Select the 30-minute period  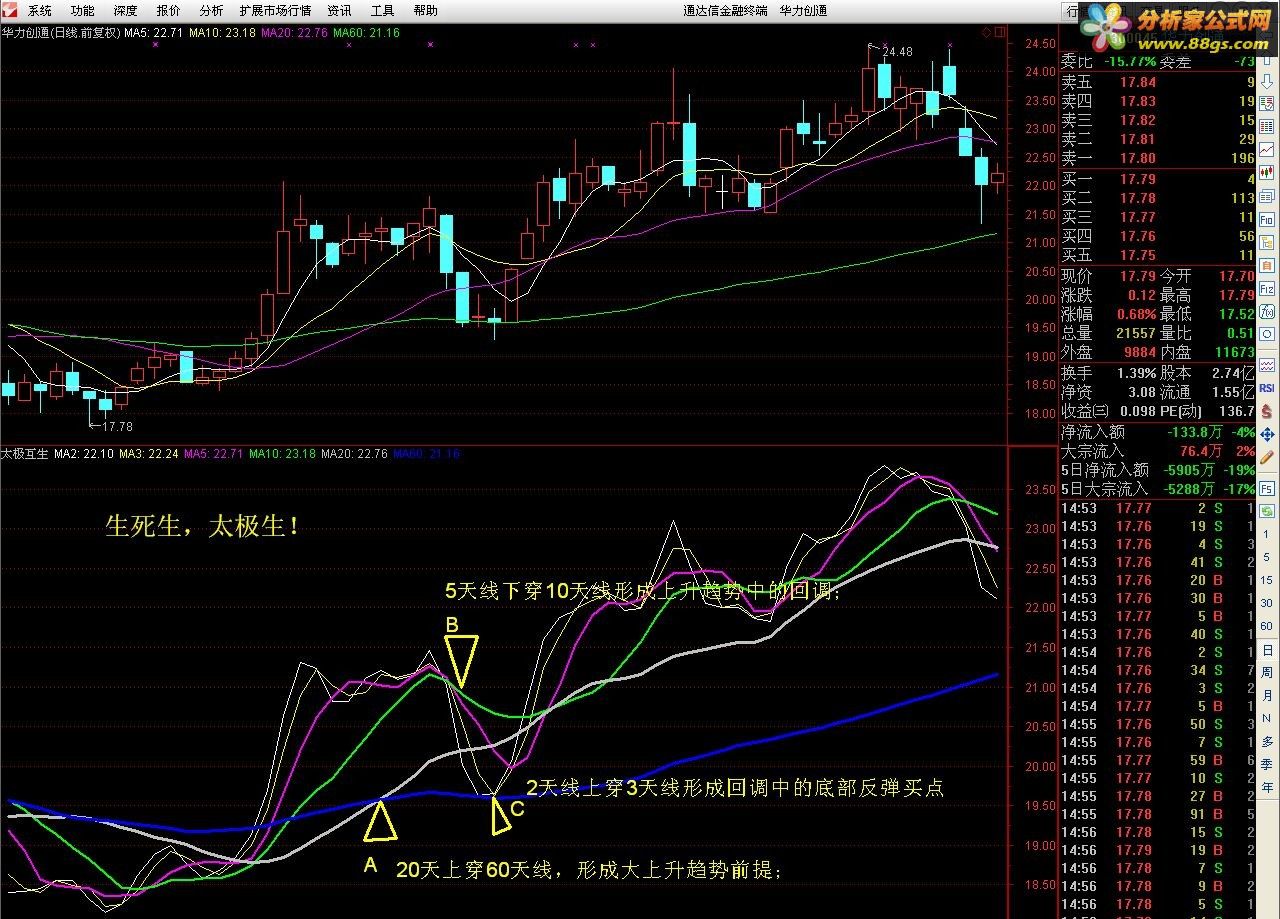click(x=1266, y=603)
